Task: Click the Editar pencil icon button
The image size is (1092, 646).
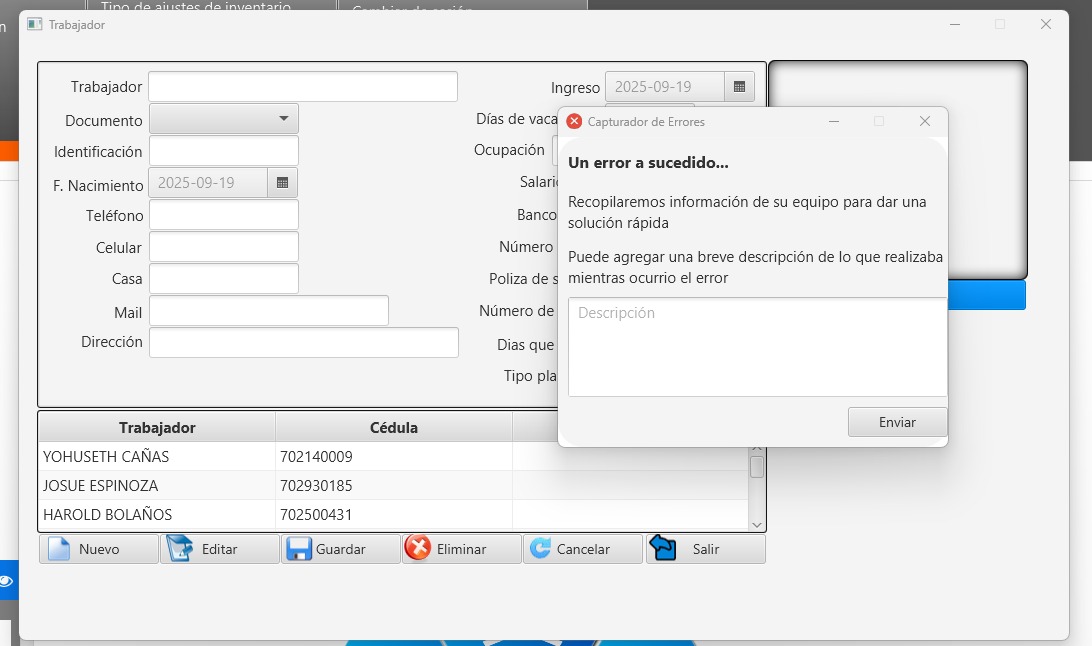Action: coord(220,549)
